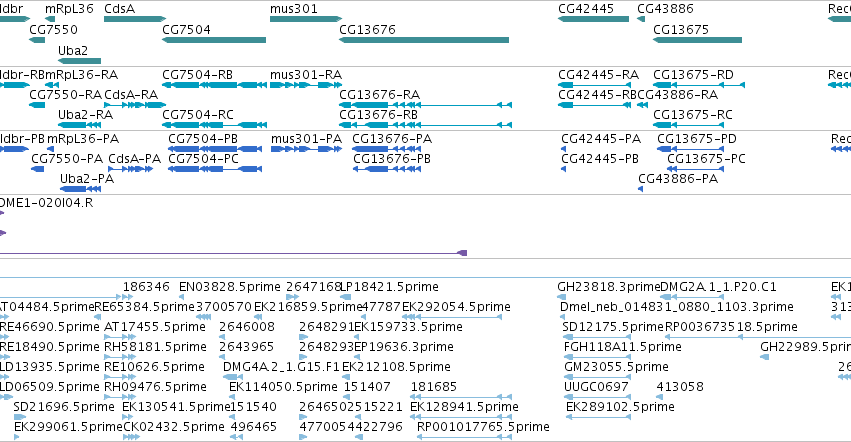Screen dimensions: 851x442
Task: Click transcript label mRpL36-RA
Action: [x=81, y=75]
